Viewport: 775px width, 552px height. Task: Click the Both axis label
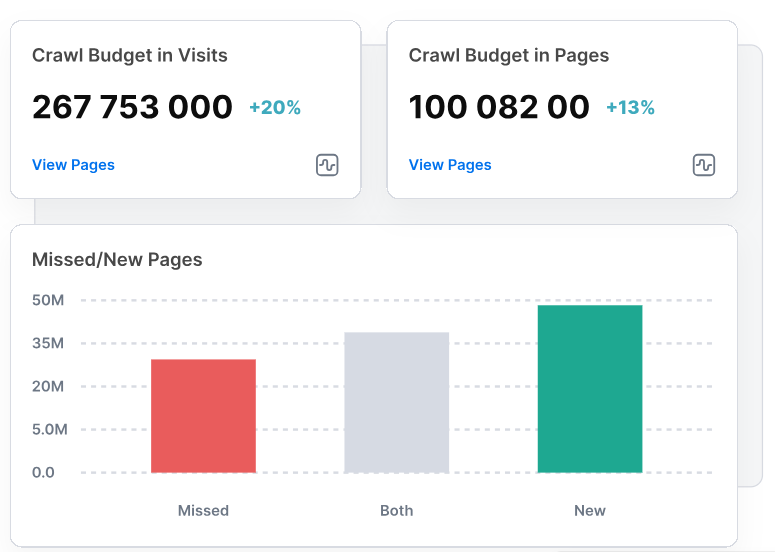click(x=397, y=510)
